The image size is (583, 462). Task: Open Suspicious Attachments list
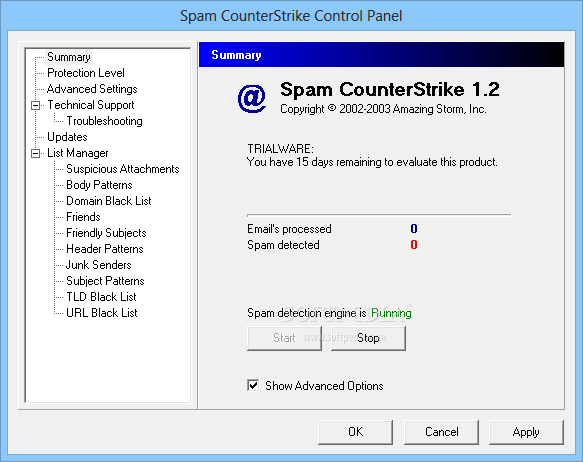tap(123, 169)
